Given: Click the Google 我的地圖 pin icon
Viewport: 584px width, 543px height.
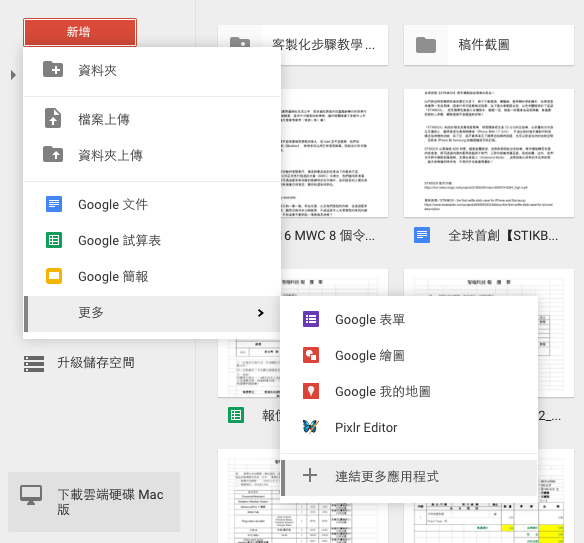Looking at the screenshot, I should tap(311, 391).
